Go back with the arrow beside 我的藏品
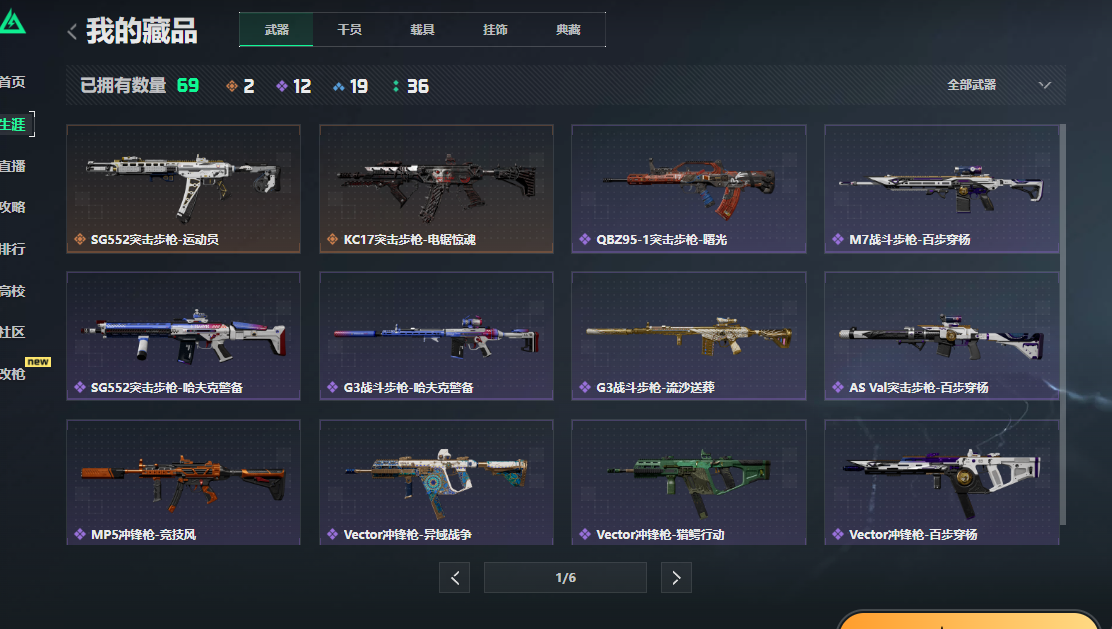The image size is (1112, 629). pos(72,31)
